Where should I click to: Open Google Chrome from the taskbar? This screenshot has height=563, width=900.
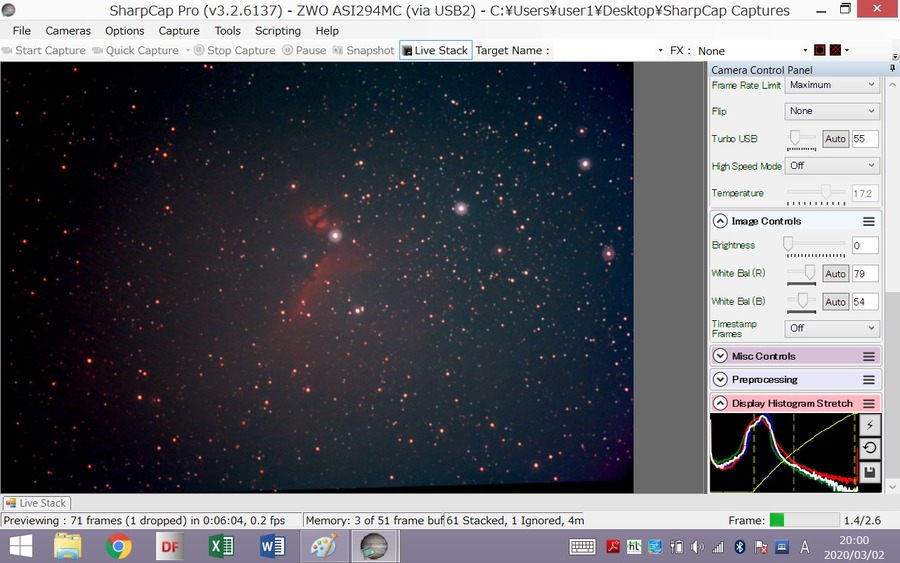click(x=118, y=546)
